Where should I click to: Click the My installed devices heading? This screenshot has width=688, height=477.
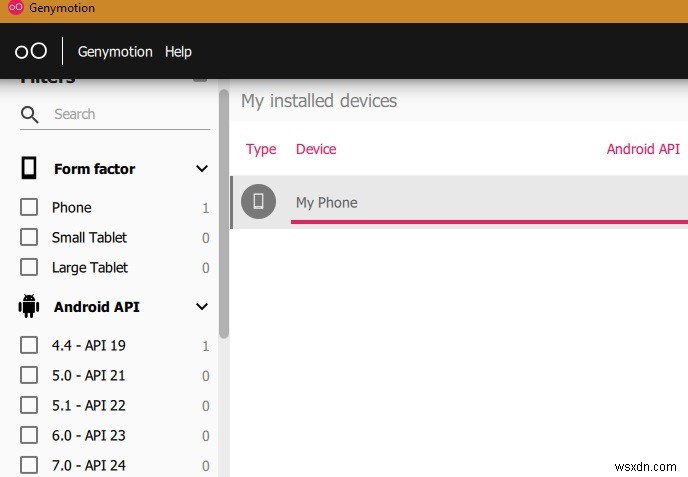coord(319,100)
